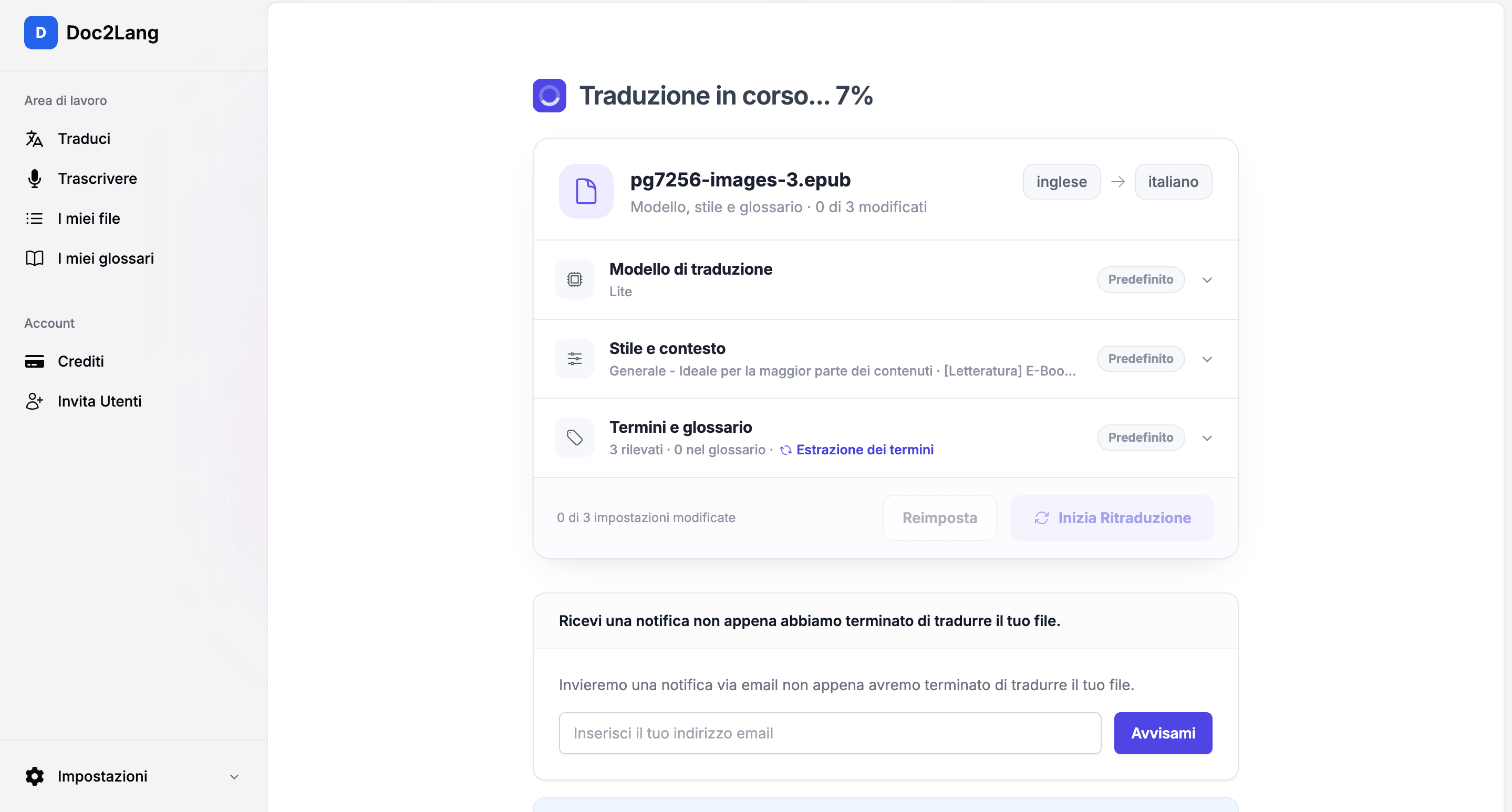1512x812 pixels.
Task: Click the Traduci translate icon
Action: [x=35, y=139]
